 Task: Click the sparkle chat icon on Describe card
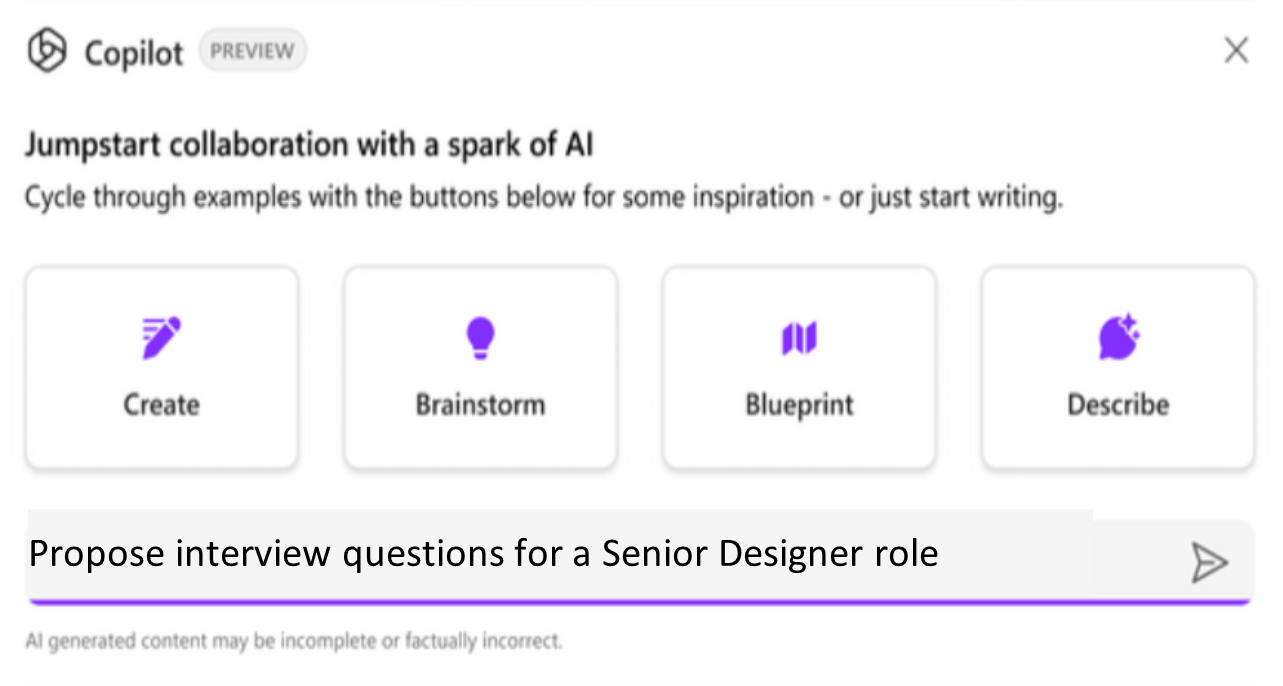(1119, 337)
